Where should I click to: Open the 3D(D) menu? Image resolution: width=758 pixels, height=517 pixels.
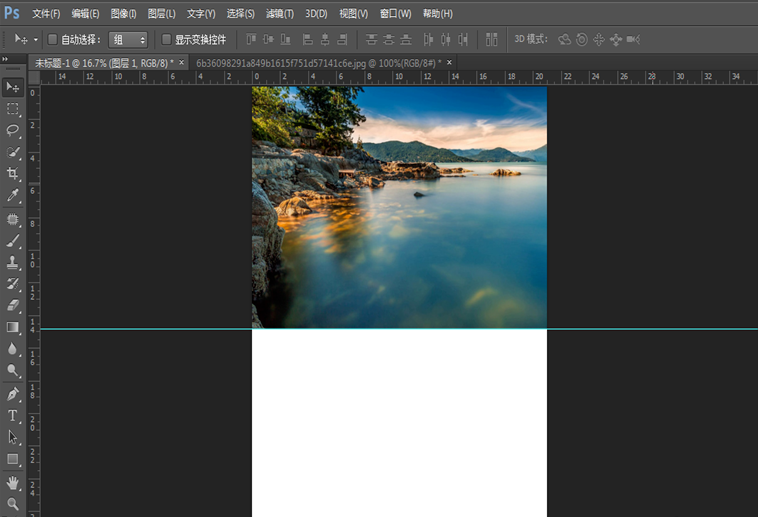point(316,14)
